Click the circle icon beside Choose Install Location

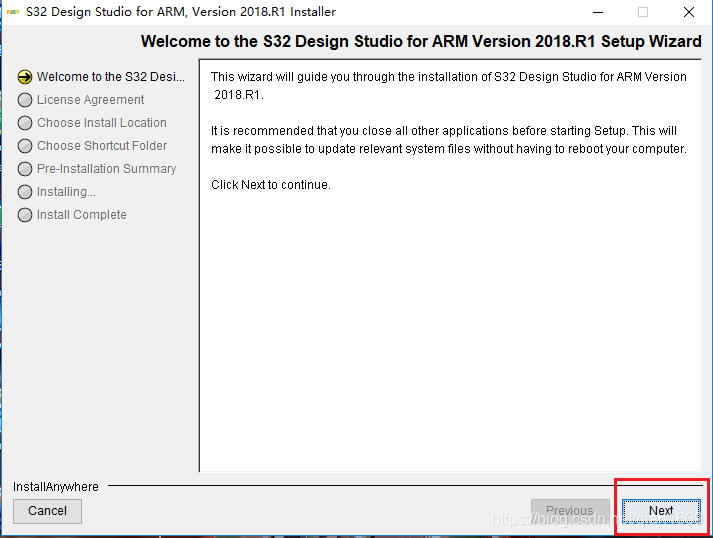point(25,123)
